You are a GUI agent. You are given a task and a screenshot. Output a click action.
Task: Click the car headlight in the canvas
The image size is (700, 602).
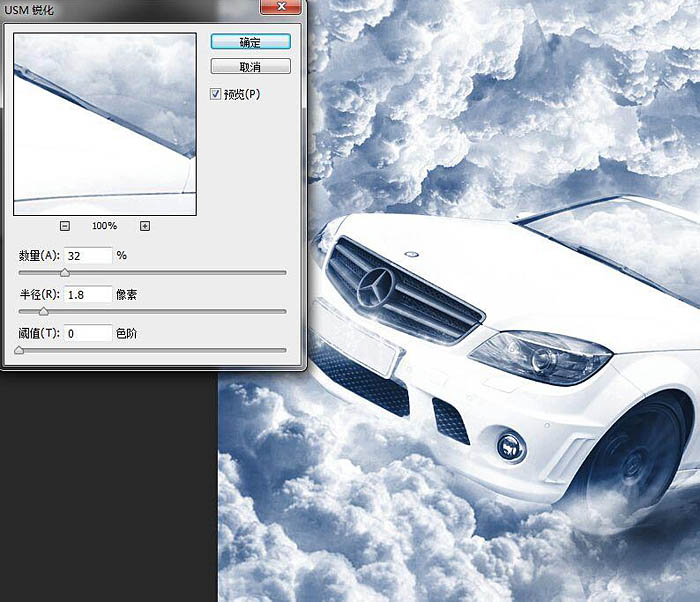(541, 357)
